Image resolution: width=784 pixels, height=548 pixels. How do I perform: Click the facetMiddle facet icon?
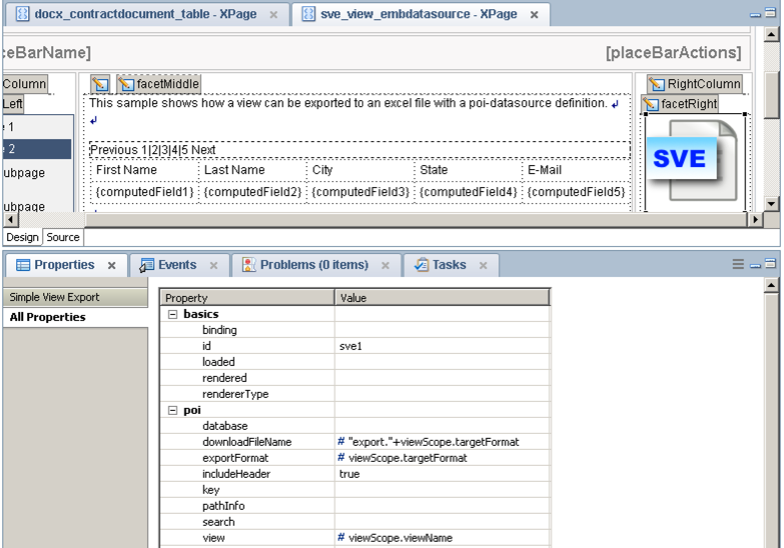(x=126, y=84)
